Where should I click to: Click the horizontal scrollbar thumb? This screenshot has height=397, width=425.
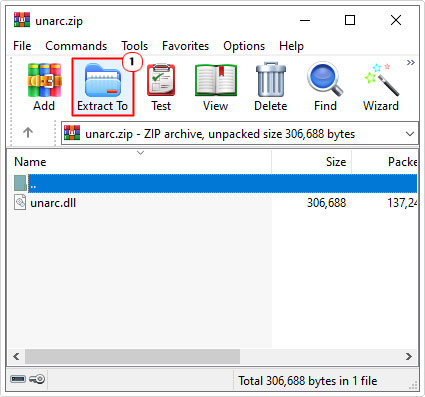click(x=132, y=357)
